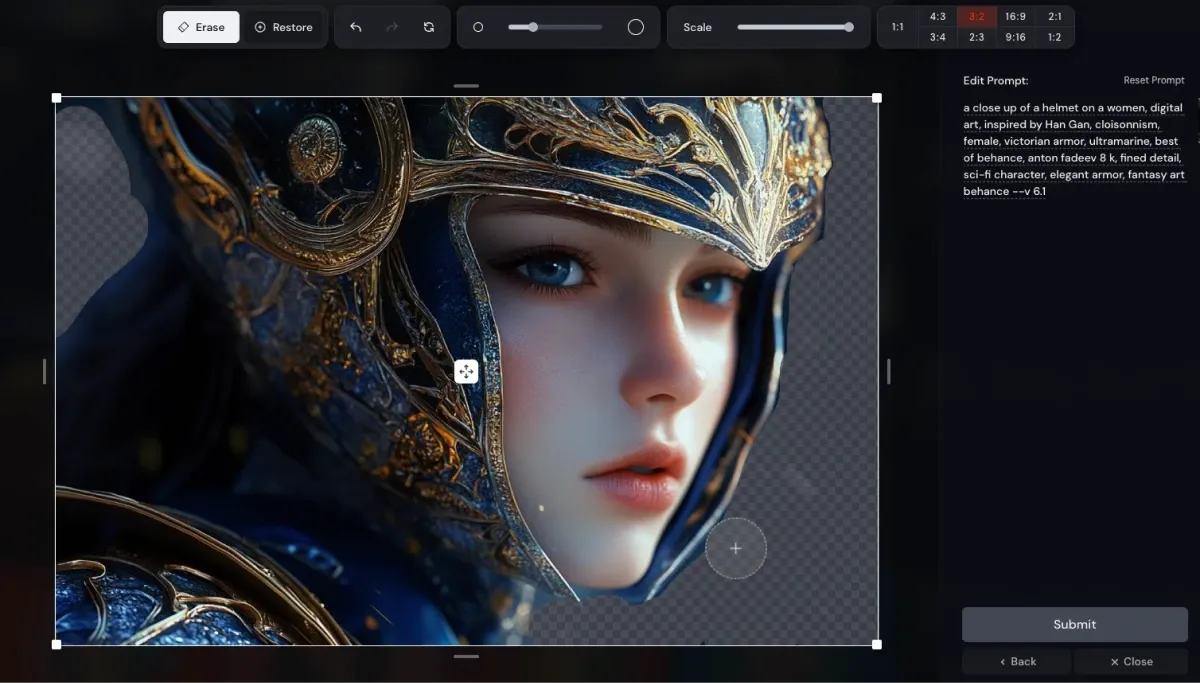Switch to the Restore tool
Image resolution: width=1200 pixels, height=683 pixels.
coord(284,27)
